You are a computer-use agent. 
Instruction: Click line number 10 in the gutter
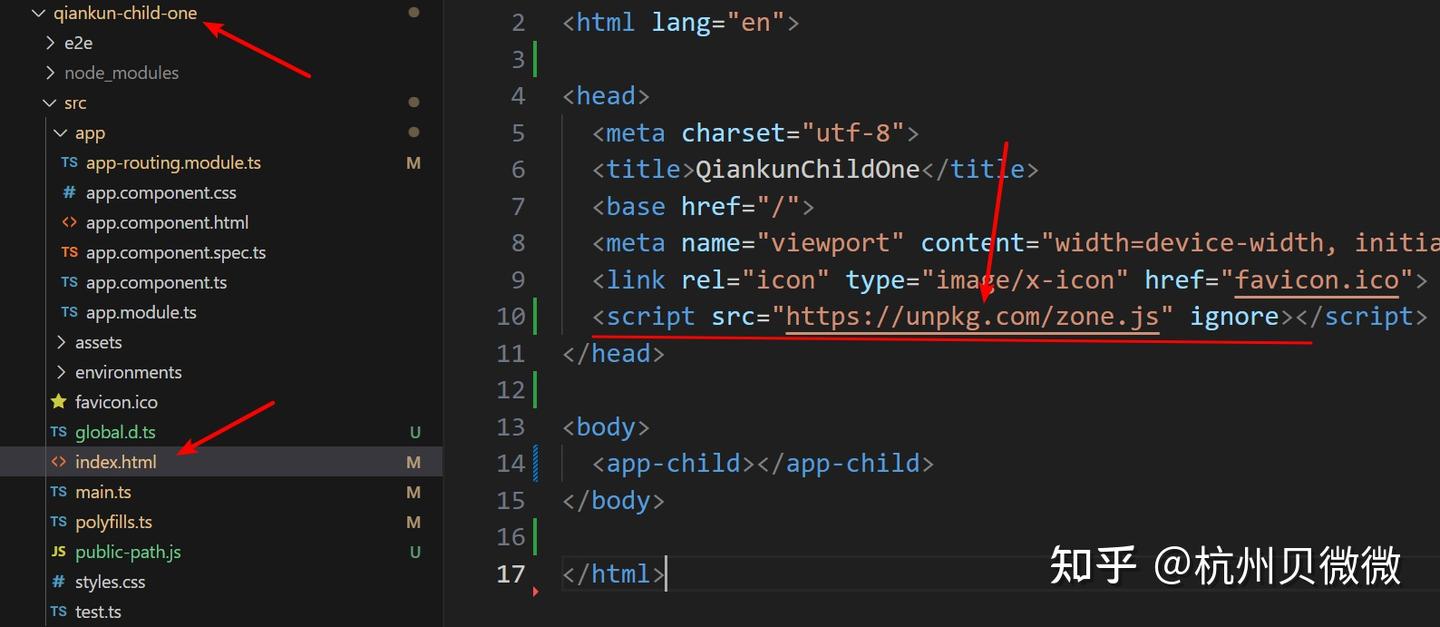pos(511,317)
